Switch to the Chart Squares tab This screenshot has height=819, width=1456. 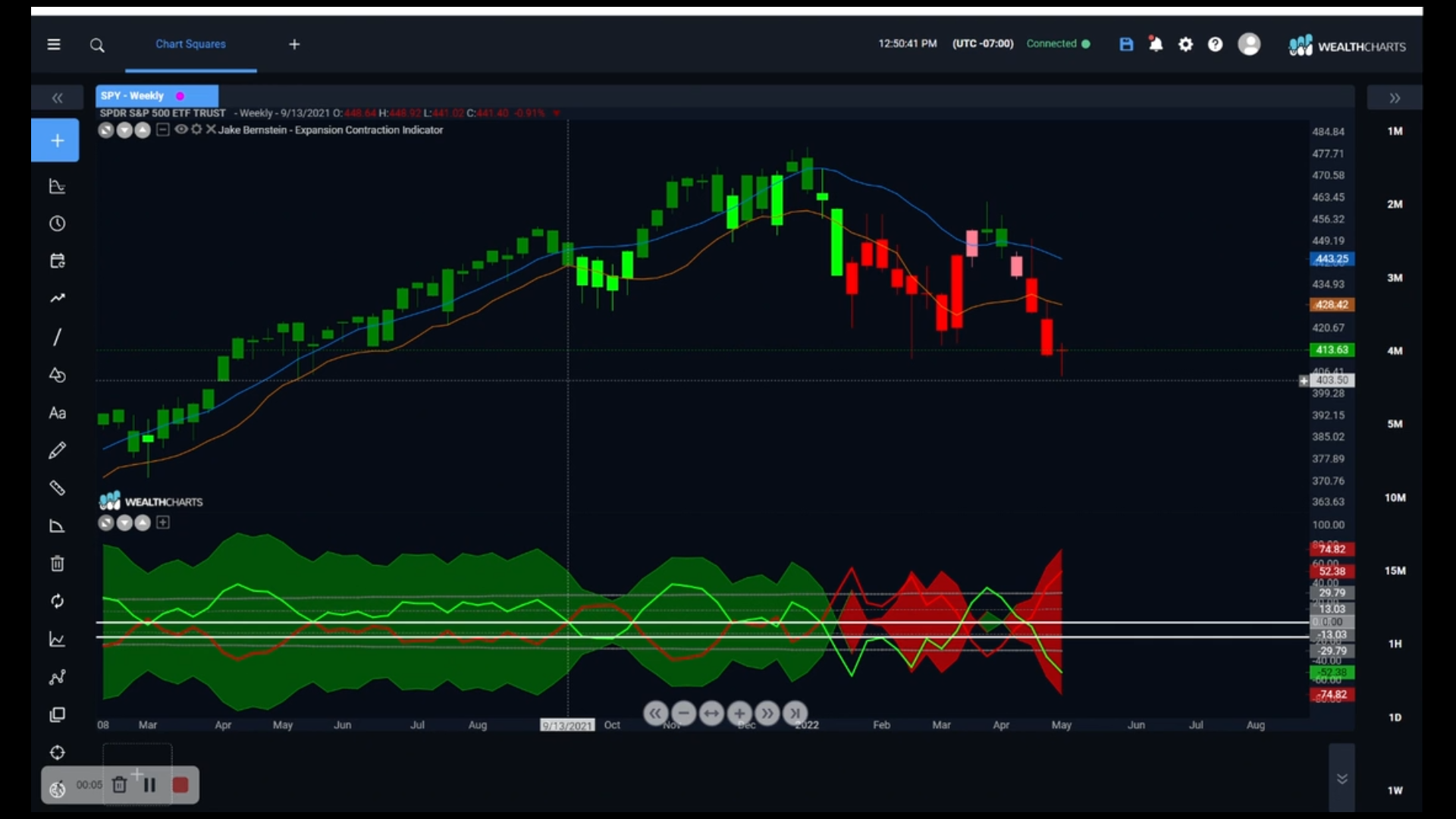point(190,44)
